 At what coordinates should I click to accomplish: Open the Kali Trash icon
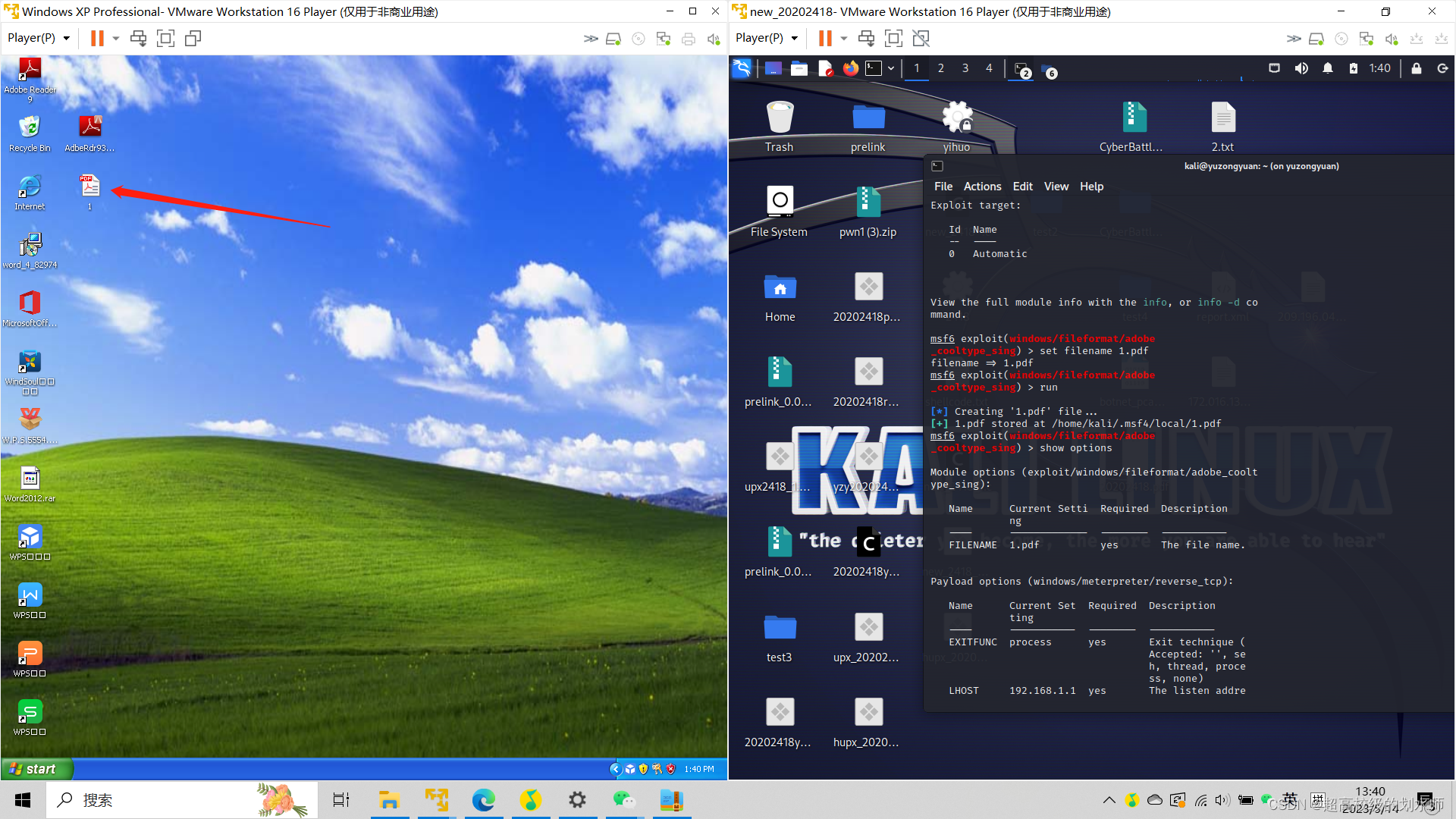(x=780, y=127)
